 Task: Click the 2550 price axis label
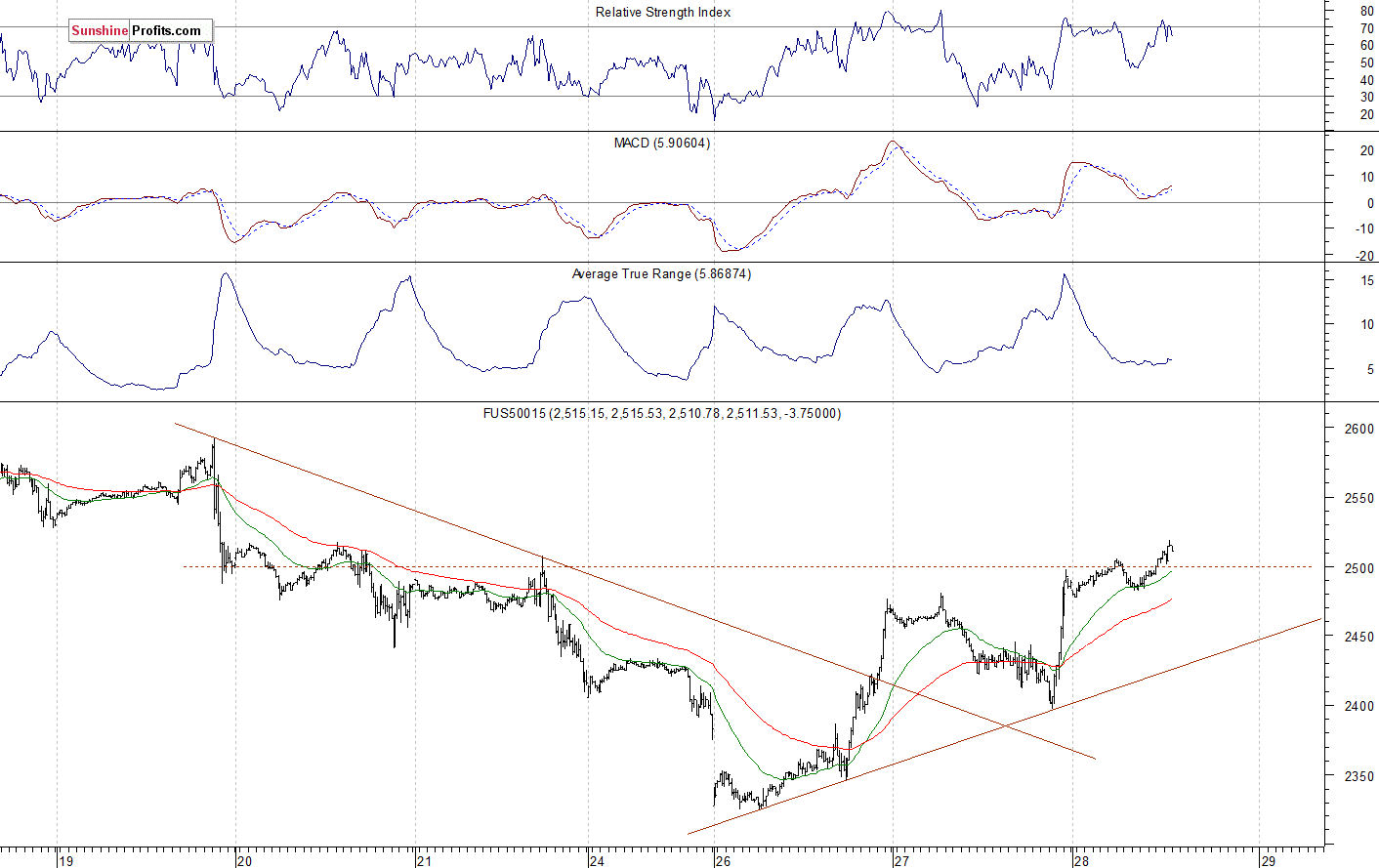pos(1359,498)
